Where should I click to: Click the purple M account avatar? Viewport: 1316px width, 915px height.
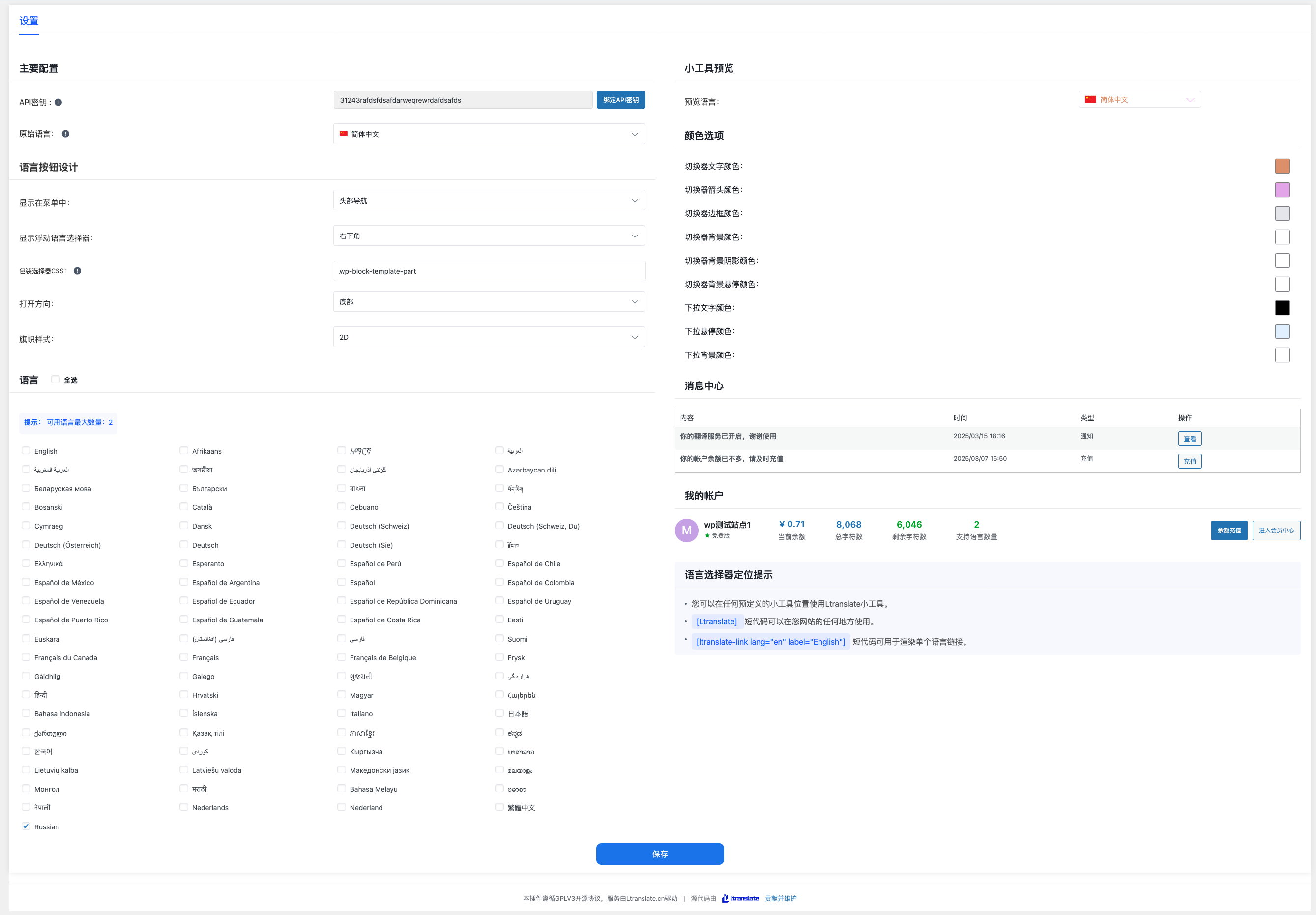click(686, 531)
